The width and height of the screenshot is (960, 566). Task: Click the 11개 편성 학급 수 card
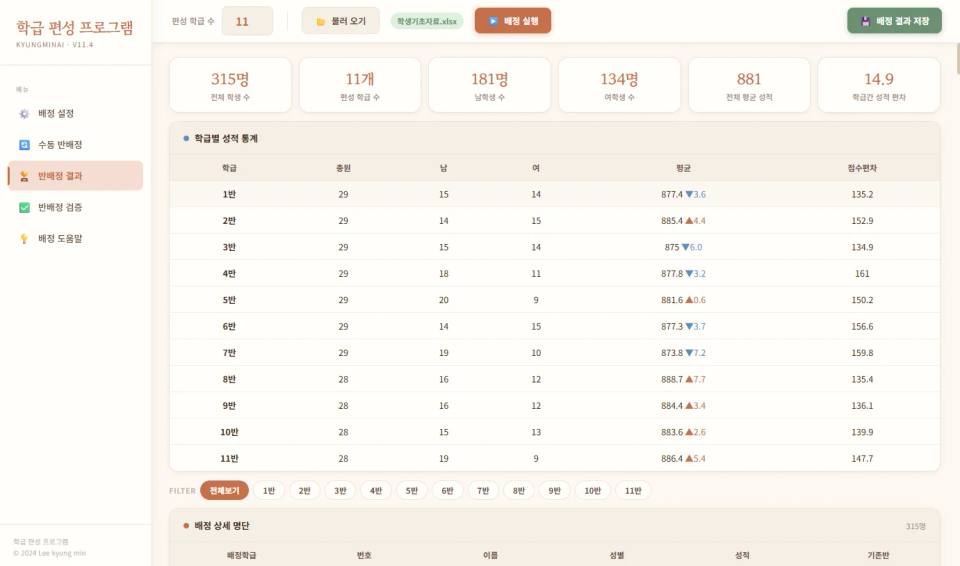pos(360,85)
